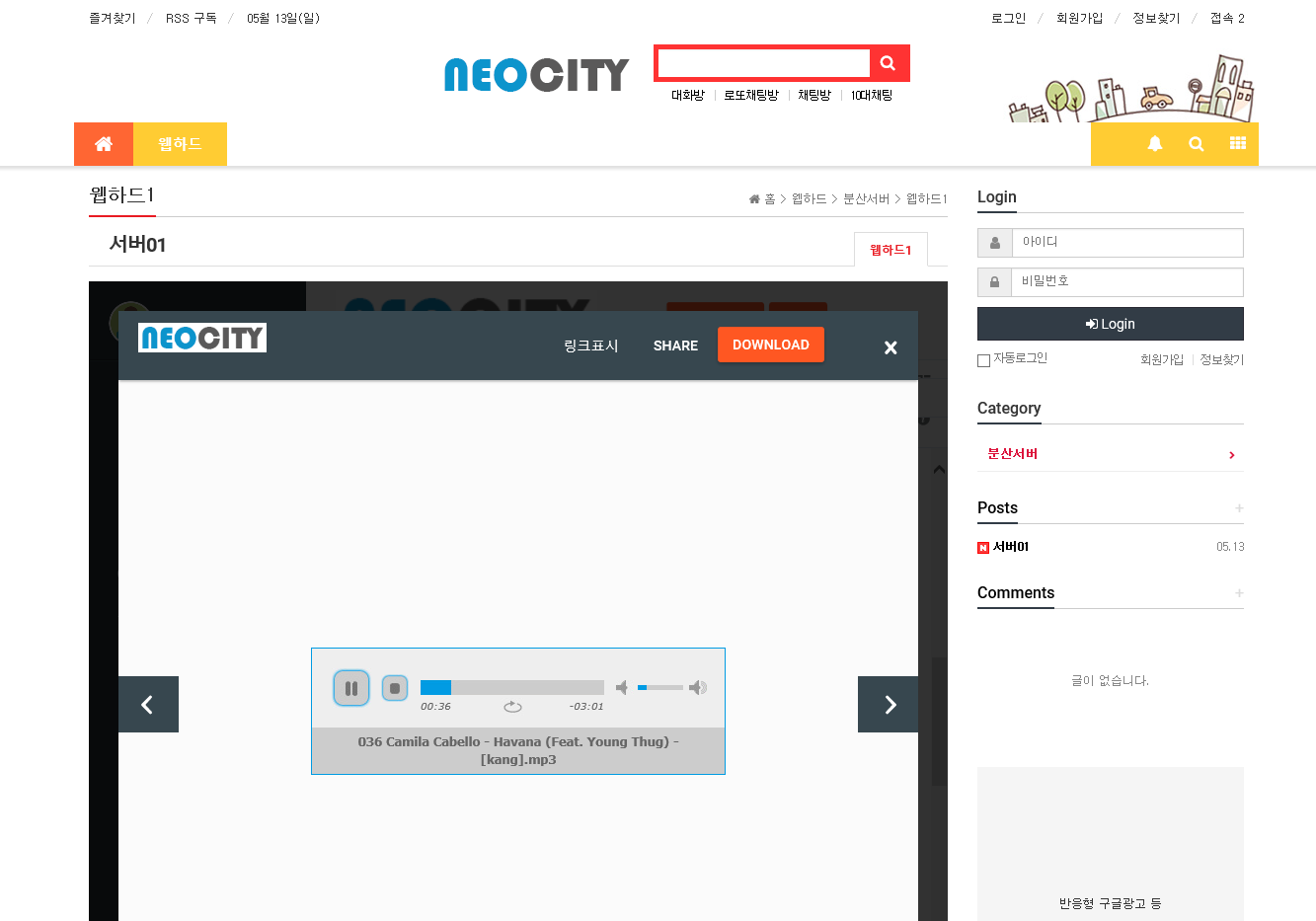Screen dimensions: 1316x921
Task: Click 정보찾기 below Login button
Action: [1222, 360]
